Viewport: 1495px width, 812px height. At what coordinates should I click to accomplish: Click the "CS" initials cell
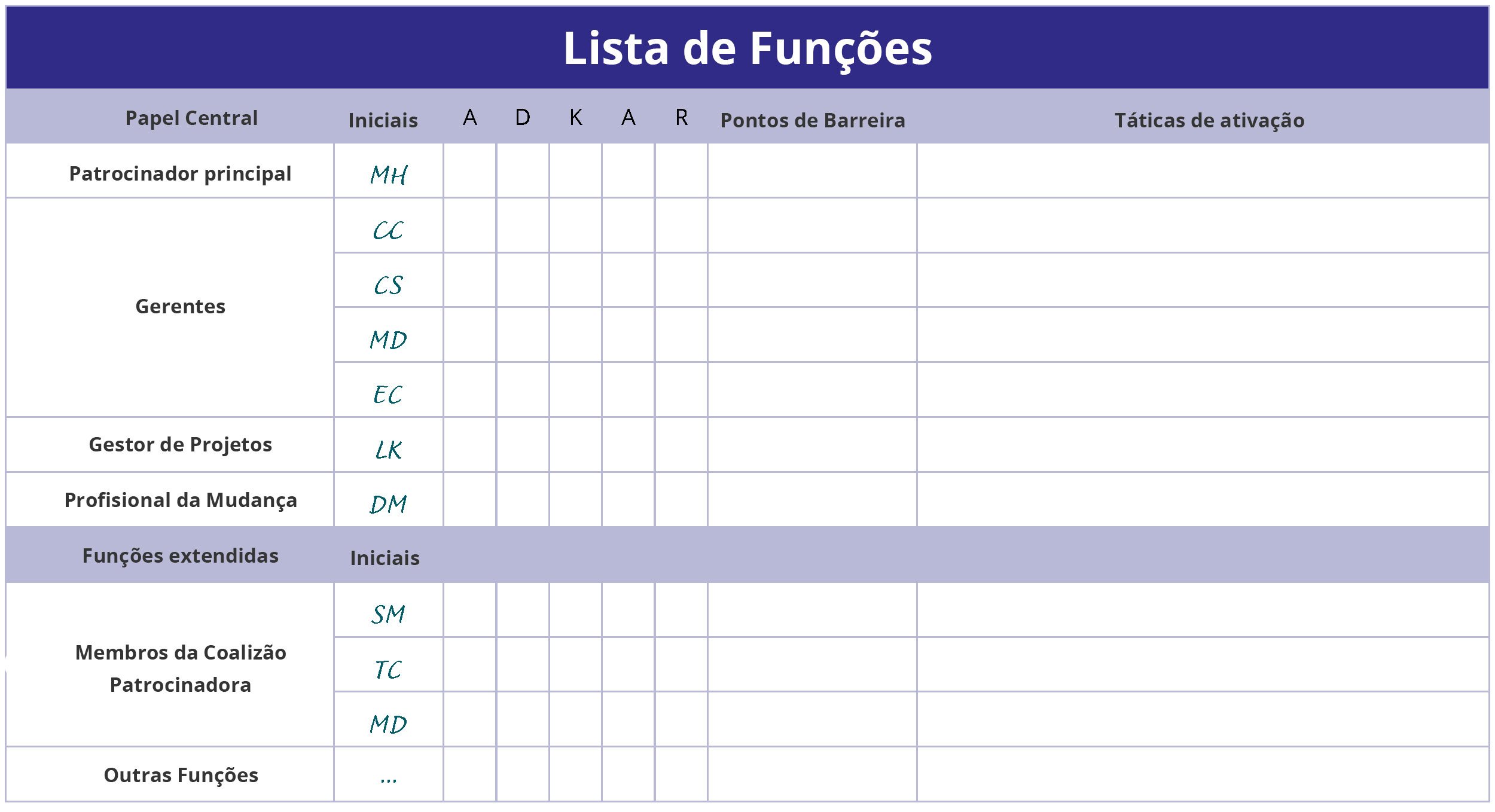coord(389,285)
